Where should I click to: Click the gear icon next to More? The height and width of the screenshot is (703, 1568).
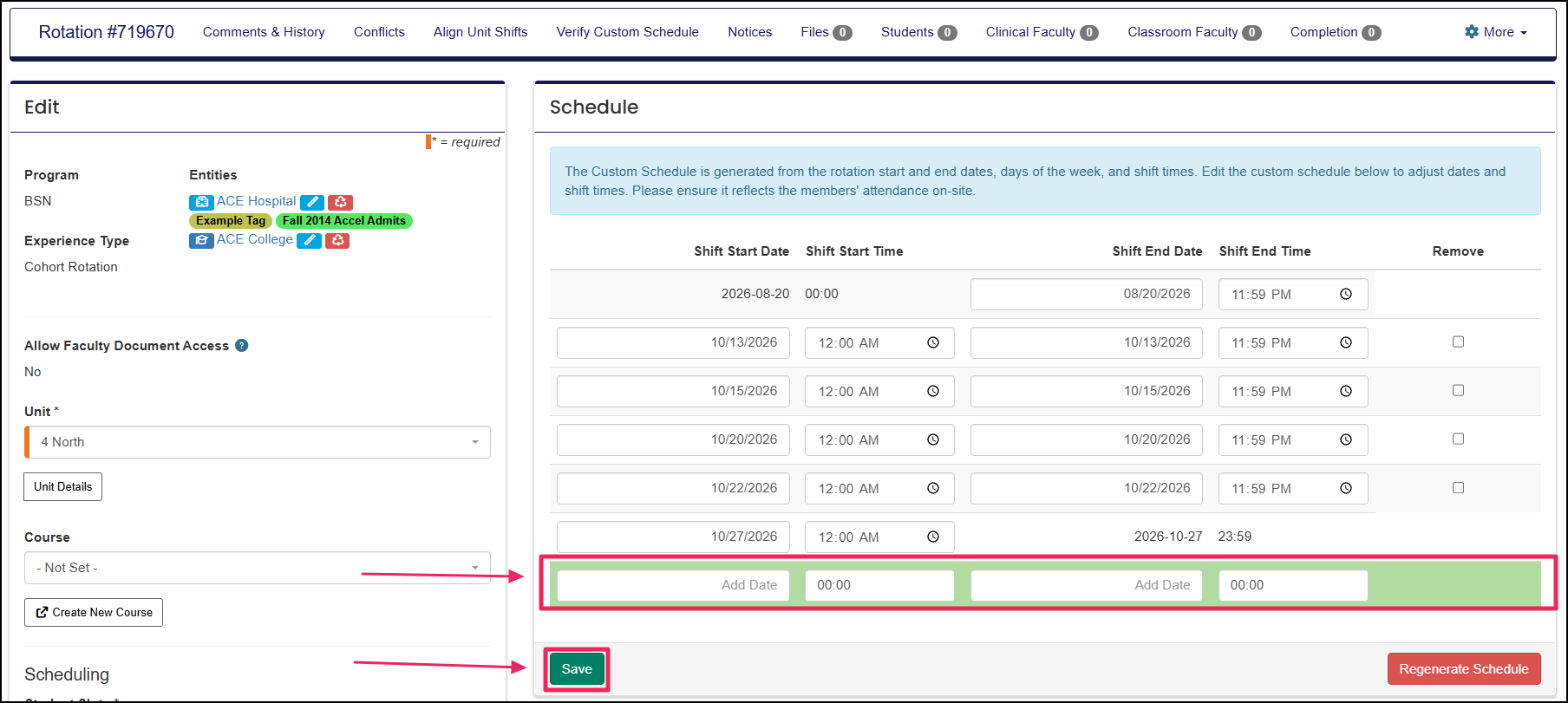[x=1472, y=32]
